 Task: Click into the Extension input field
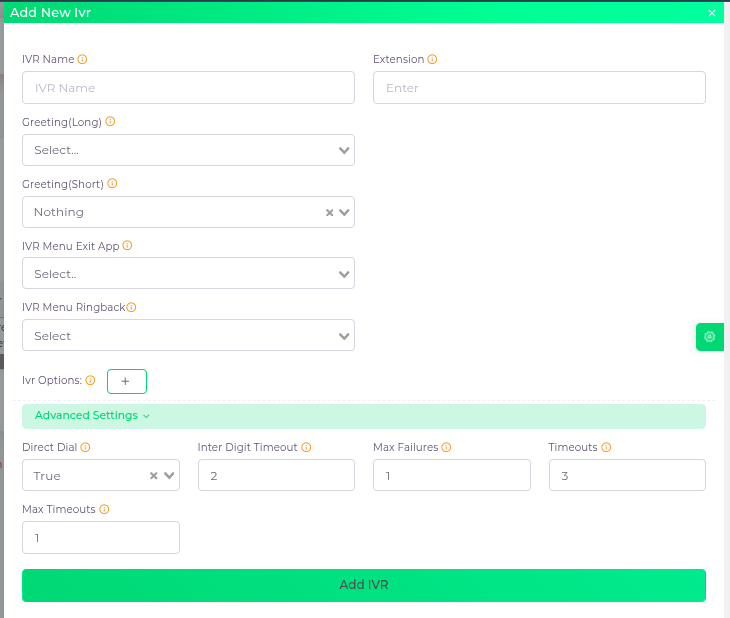pyautogui.click(x=539, y=88)
